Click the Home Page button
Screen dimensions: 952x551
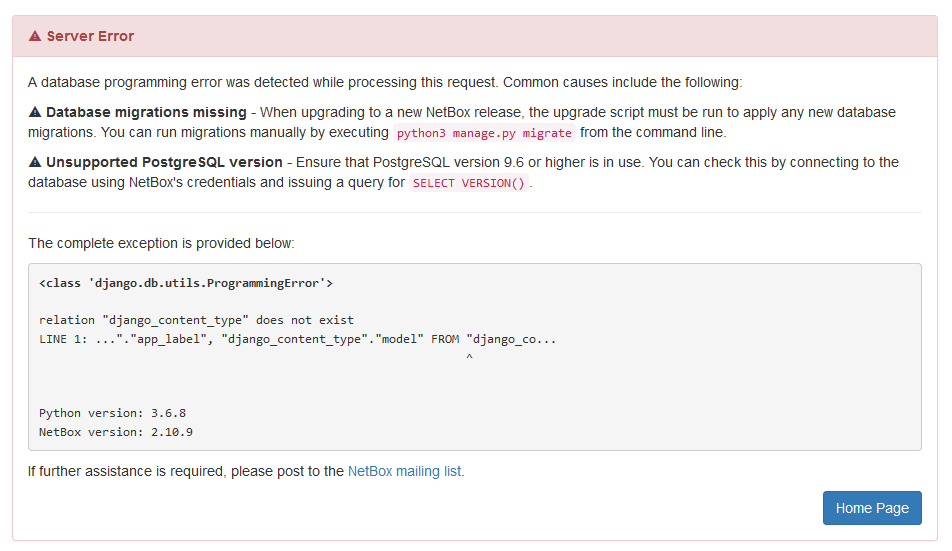[x=872, y=508]
